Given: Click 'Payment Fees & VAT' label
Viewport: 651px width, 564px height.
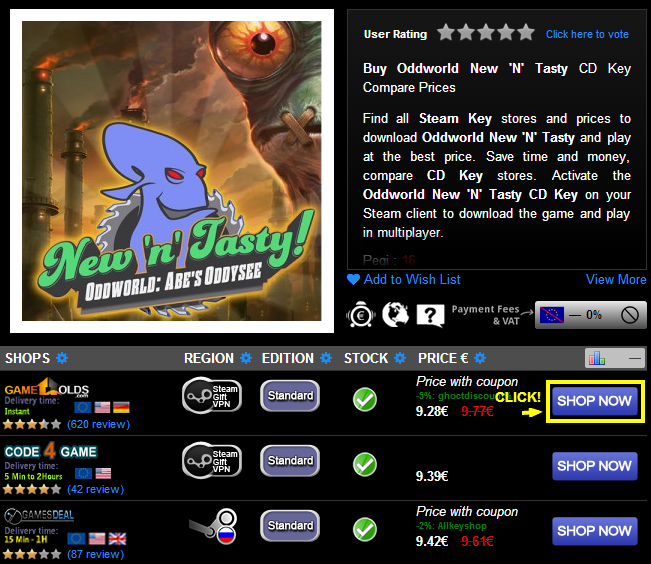Looking at the screenshot, I should click(x=485, y=315).
